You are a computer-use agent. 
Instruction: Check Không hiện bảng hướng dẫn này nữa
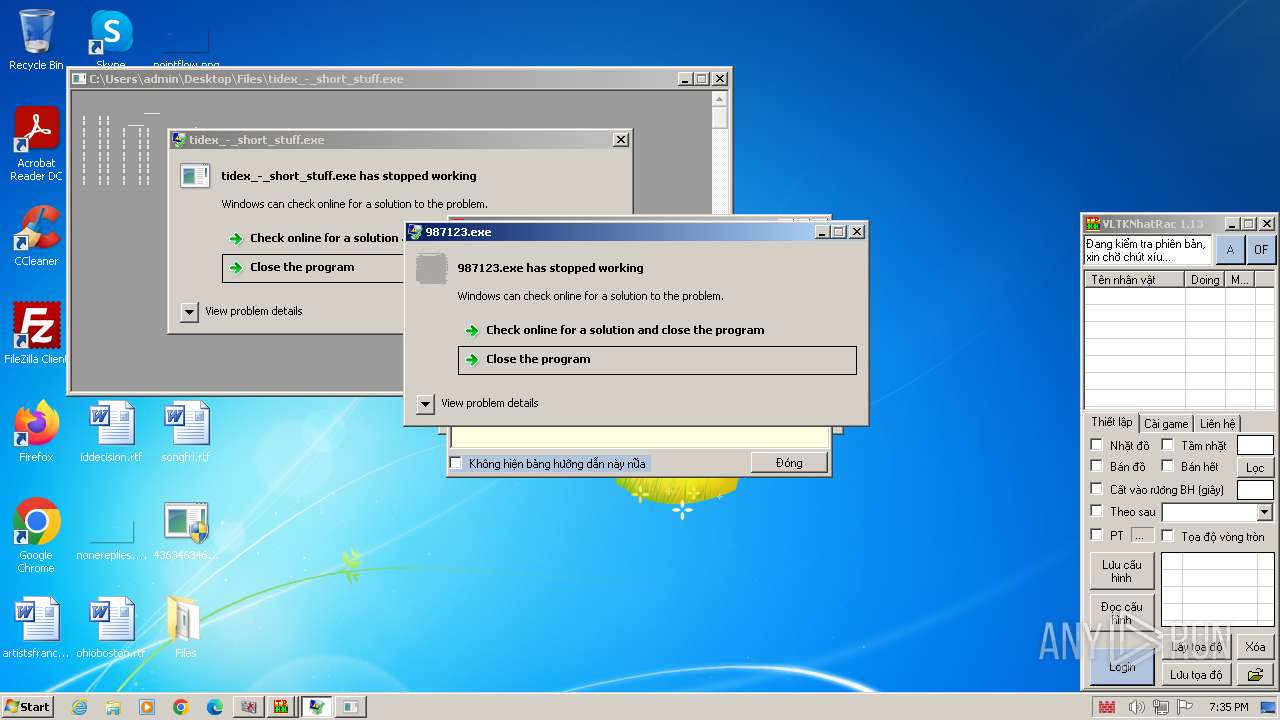[x=456, y=463]
